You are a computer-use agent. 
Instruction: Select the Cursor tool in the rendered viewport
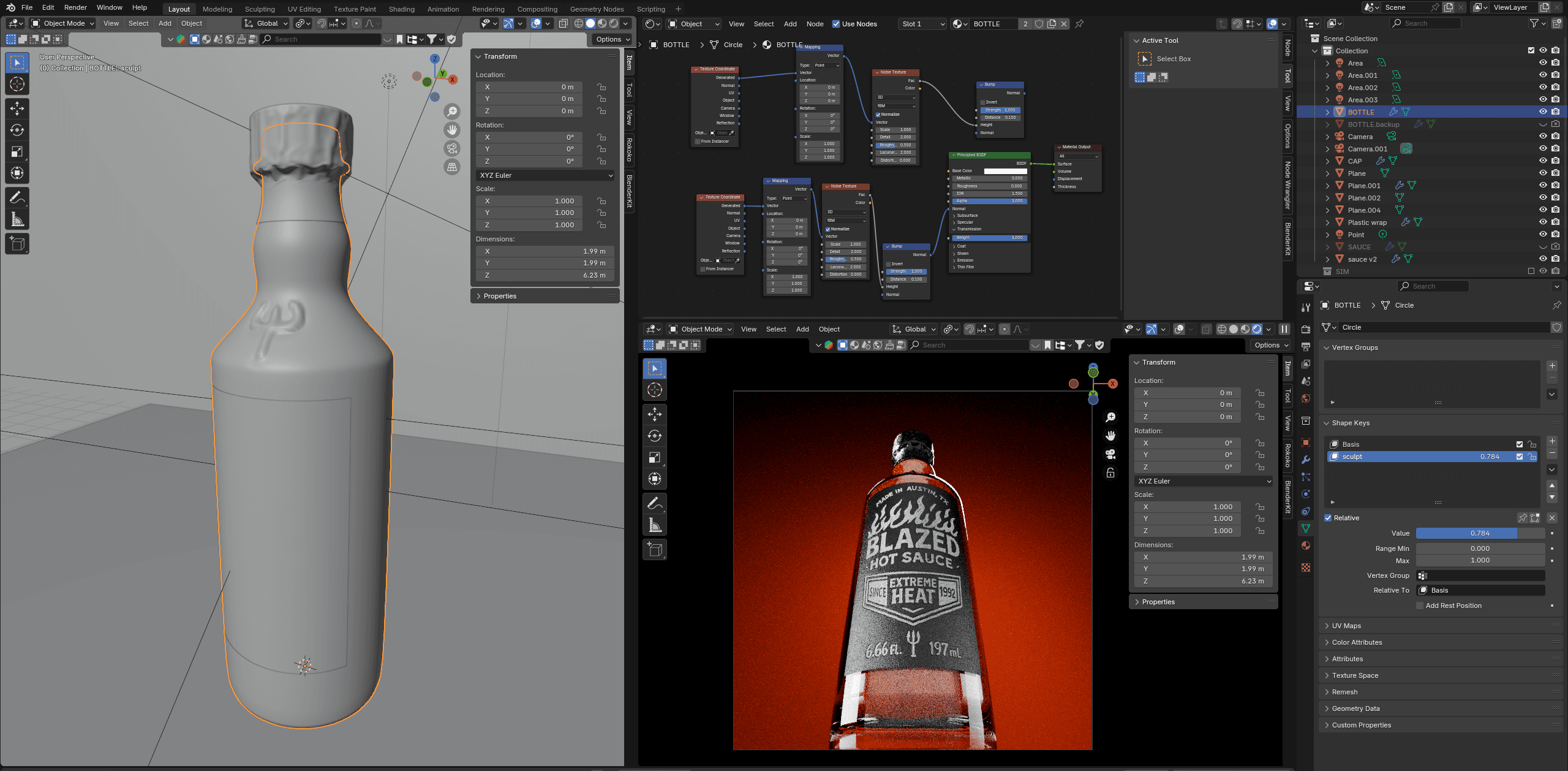click(x=655, y=390)
